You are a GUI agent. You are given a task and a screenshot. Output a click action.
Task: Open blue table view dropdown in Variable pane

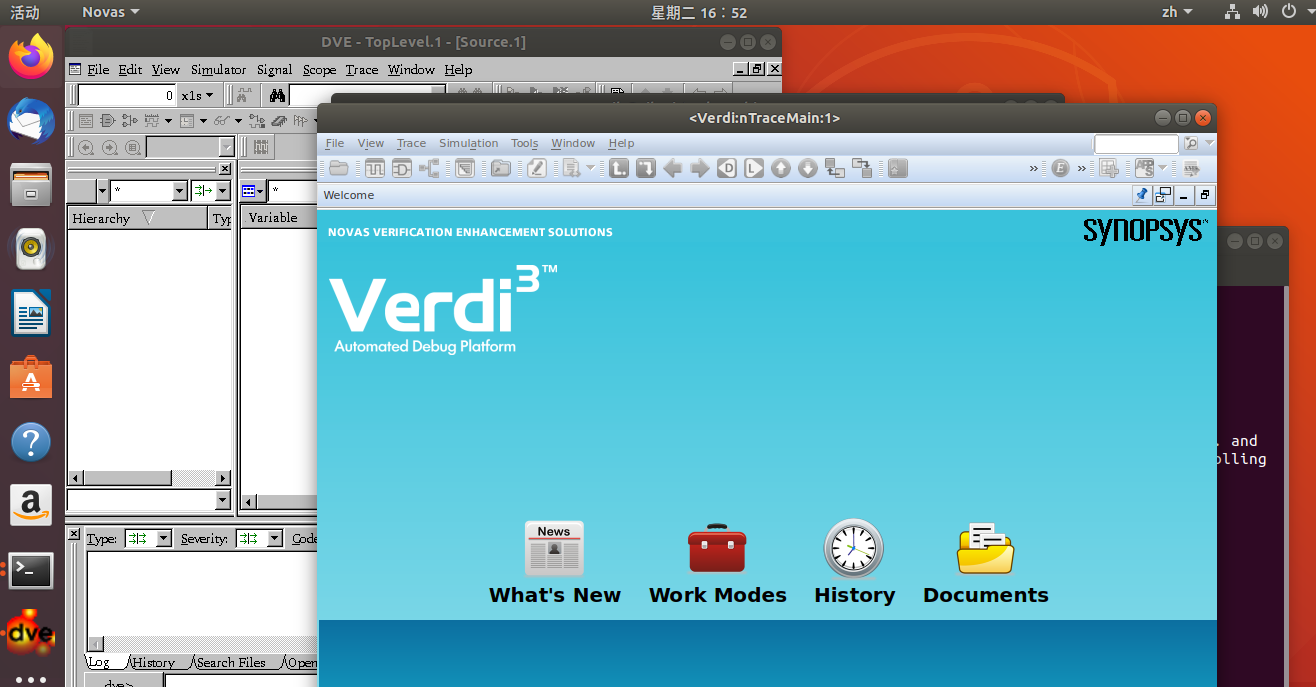[253, 191]
